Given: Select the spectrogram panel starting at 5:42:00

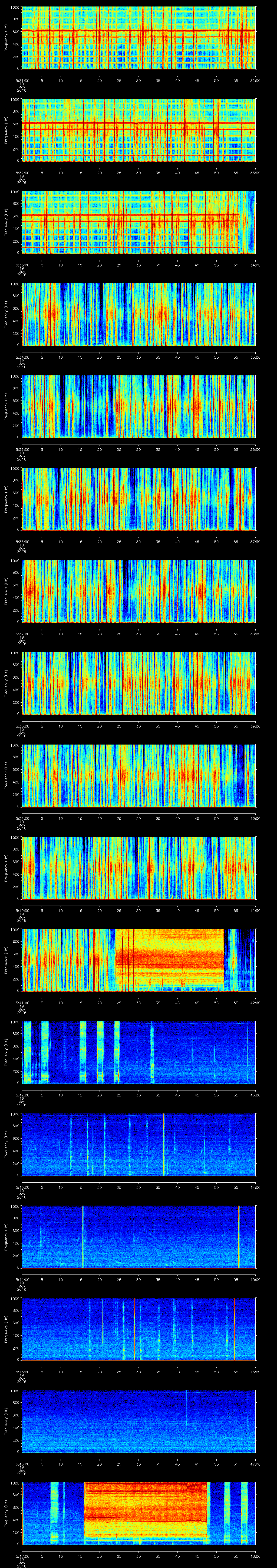Looking at the screenshot, I should (x=138, y=1052).
